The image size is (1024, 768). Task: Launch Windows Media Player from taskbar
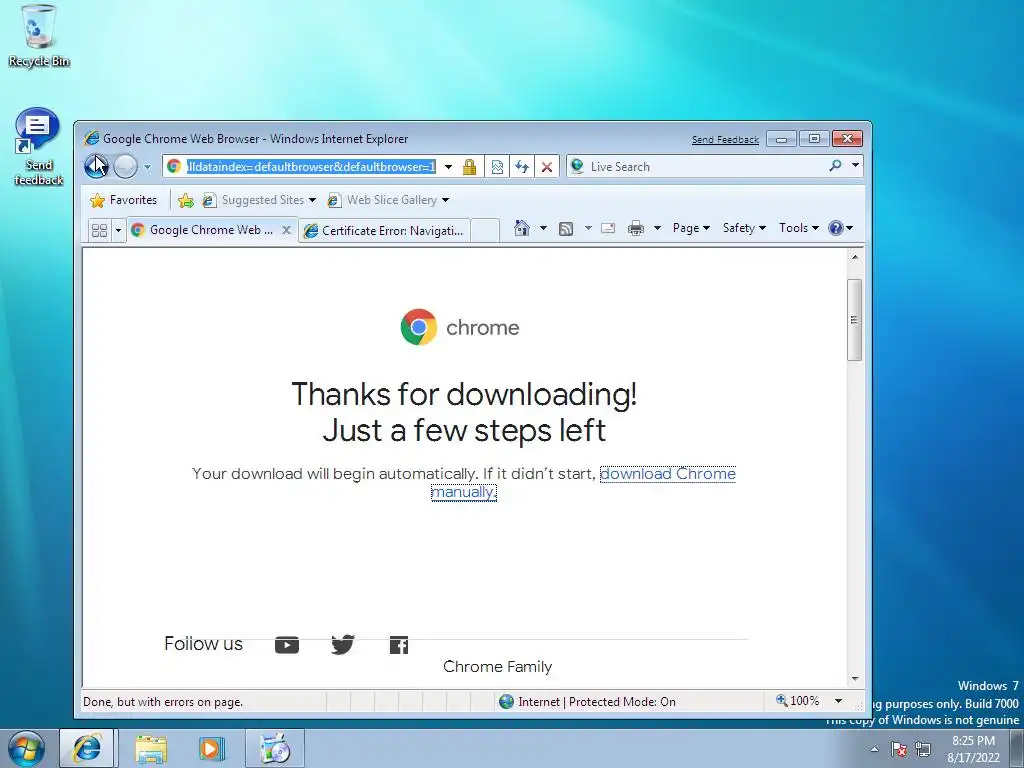(210, 749)
